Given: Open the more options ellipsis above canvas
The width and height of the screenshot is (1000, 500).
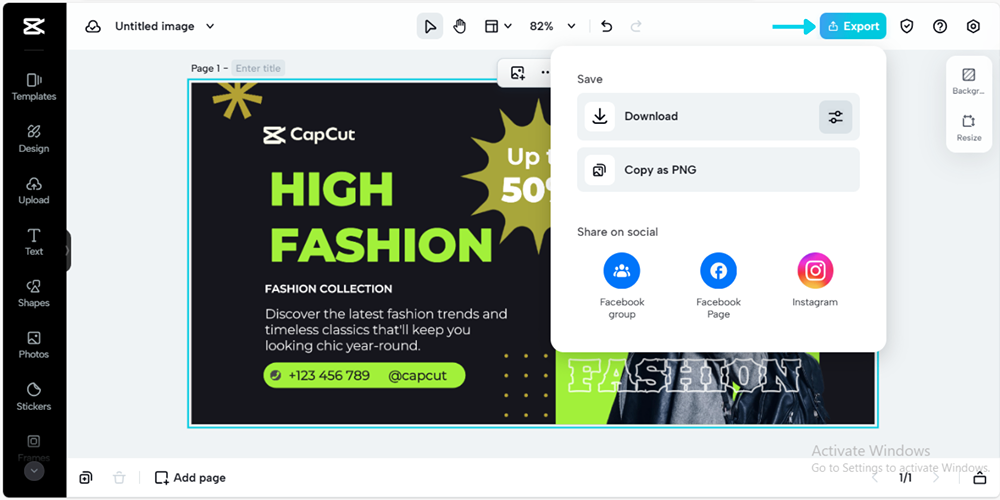Looking at the screenshot, I should click(x=545, y=73).
